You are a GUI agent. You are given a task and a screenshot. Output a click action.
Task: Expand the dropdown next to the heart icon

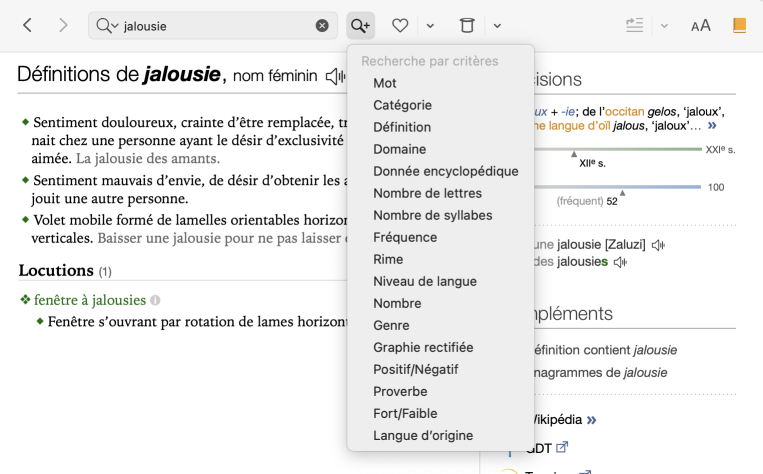point(430,25)
